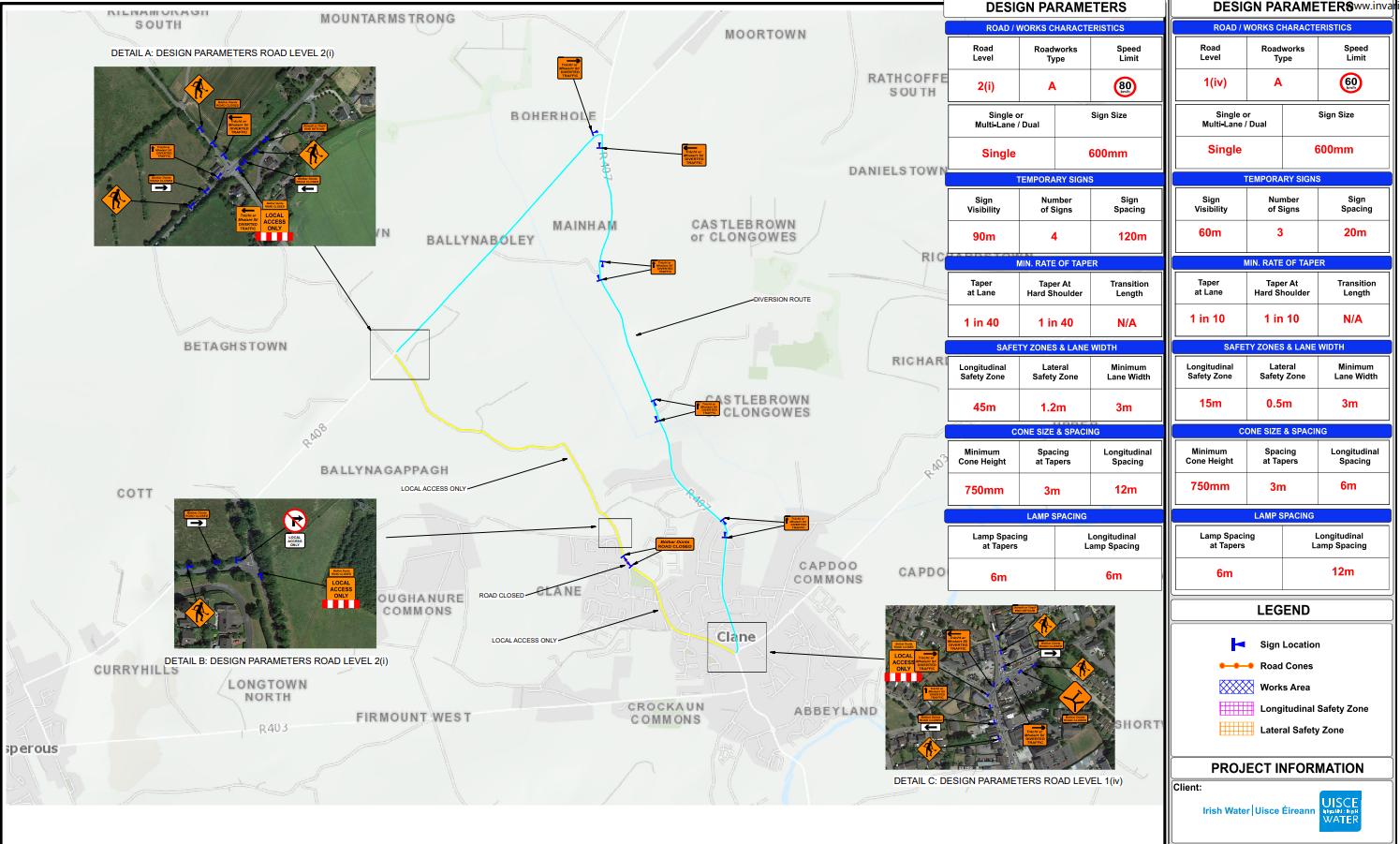Screen dimensions: 1400x844
Task: Click the Sign Location legend flag icon
Action: tap(1237, 644)
